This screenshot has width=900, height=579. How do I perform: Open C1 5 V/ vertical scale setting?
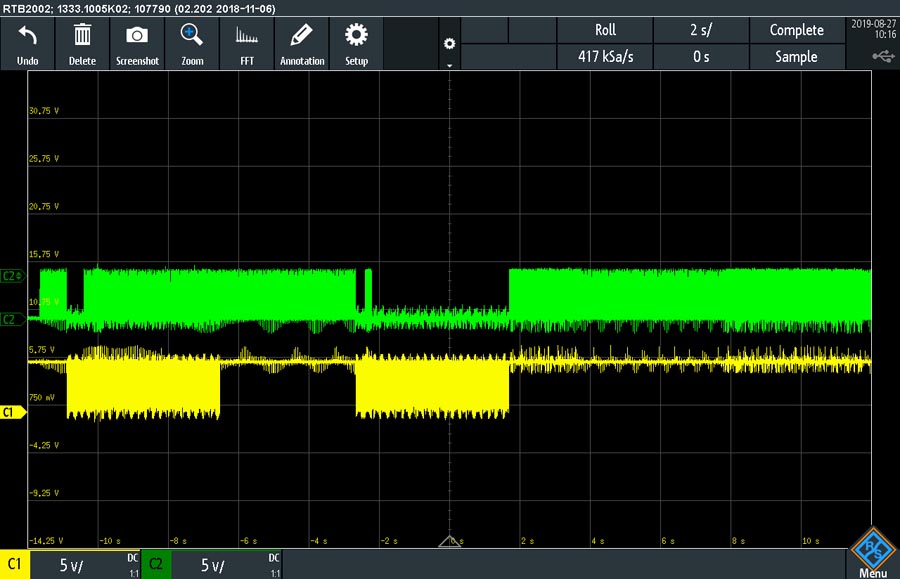pos(86,565)
